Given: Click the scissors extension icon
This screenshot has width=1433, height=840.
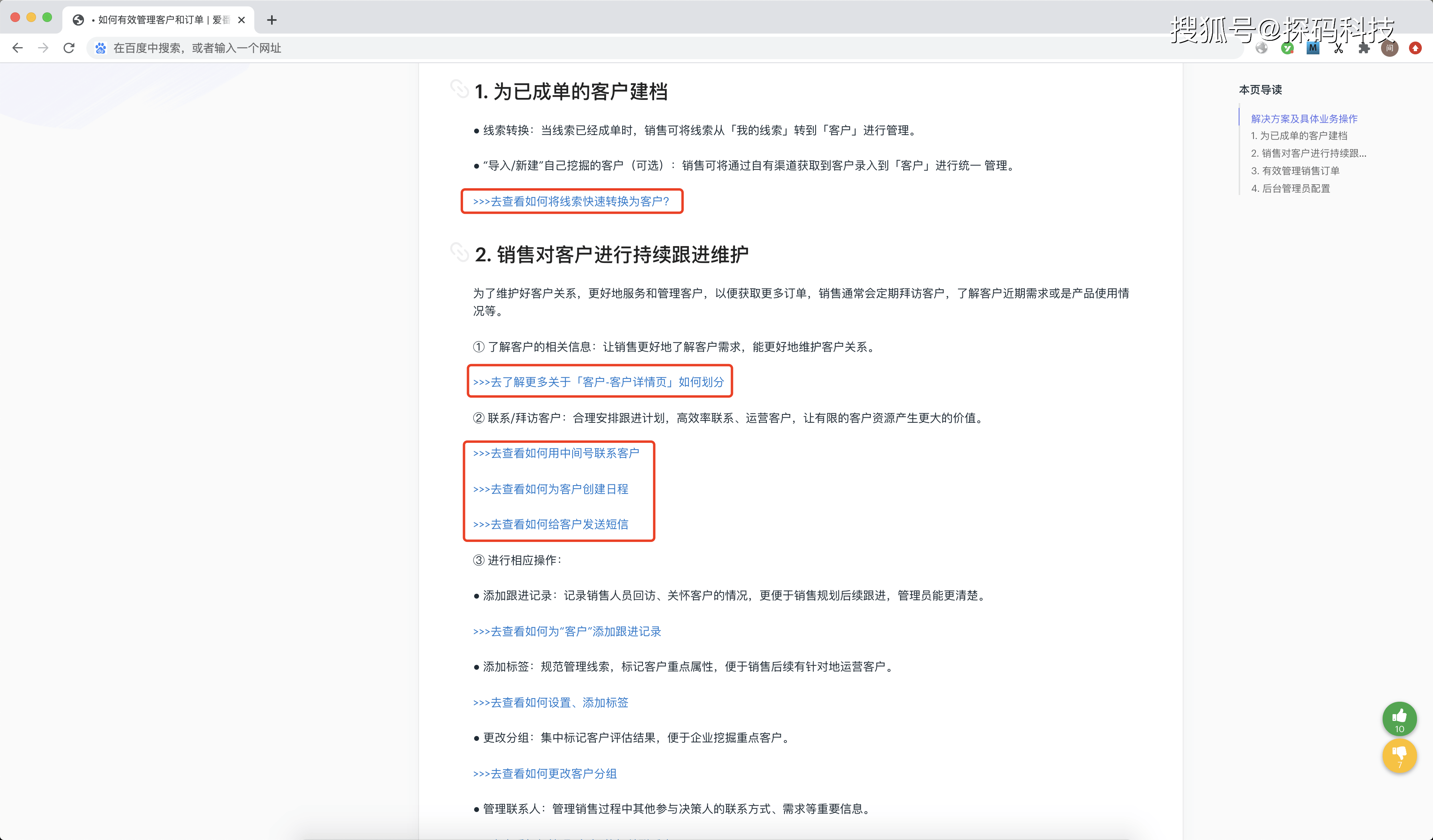Looking at the screenshot, I should click(1338, 48).
